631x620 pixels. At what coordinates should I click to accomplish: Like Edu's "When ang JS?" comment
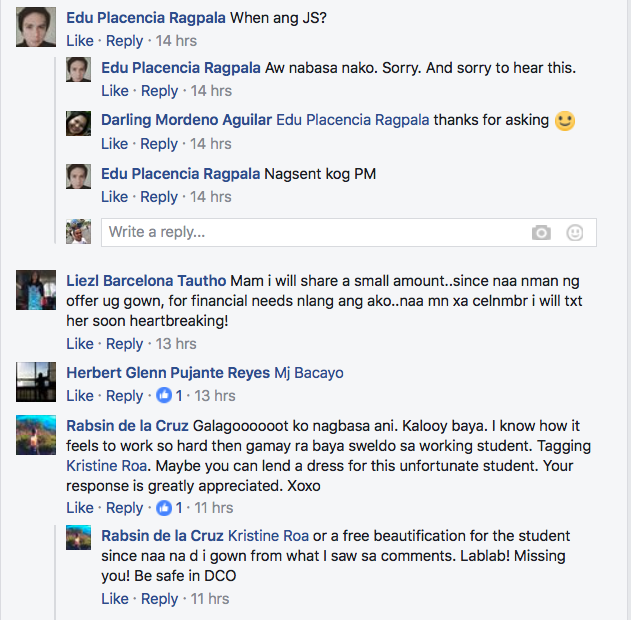tap(79, 41)
